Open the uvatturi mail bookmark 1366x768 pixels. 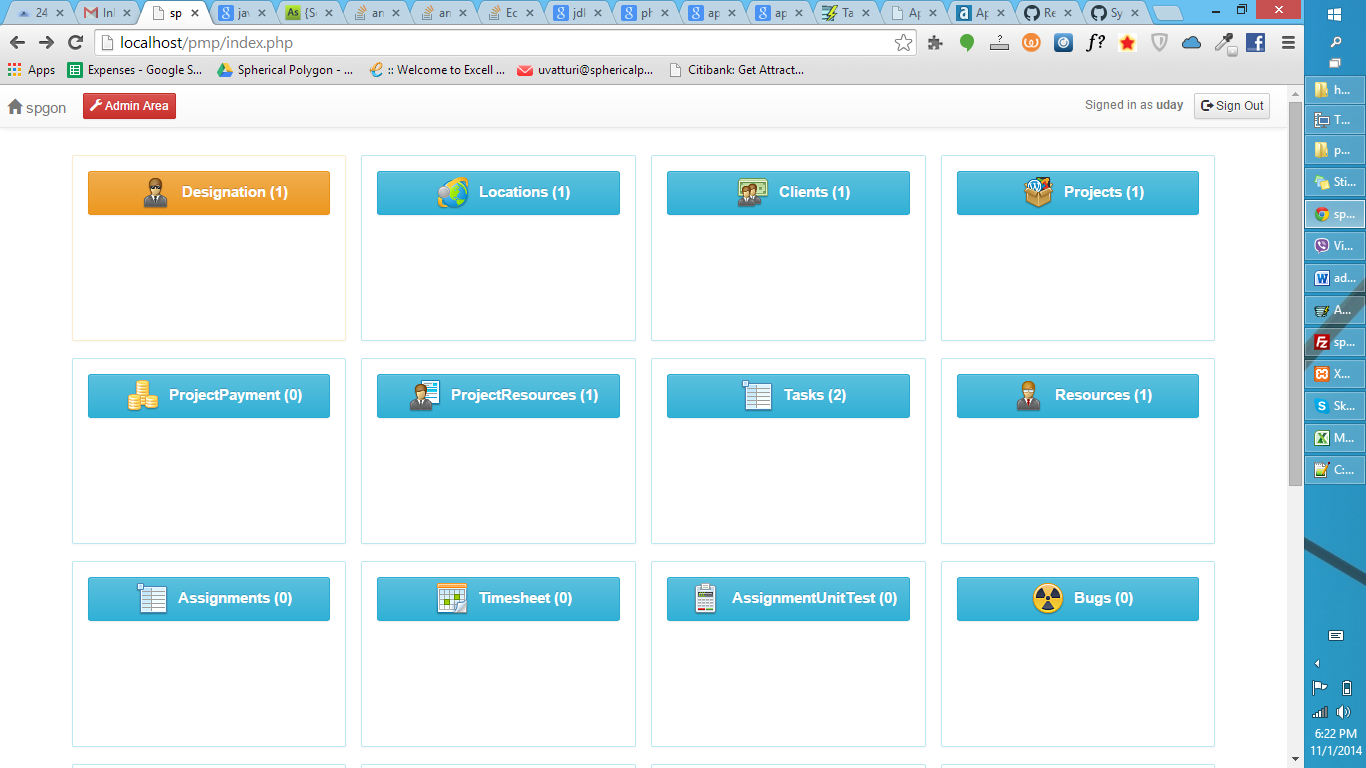[587, 70]
